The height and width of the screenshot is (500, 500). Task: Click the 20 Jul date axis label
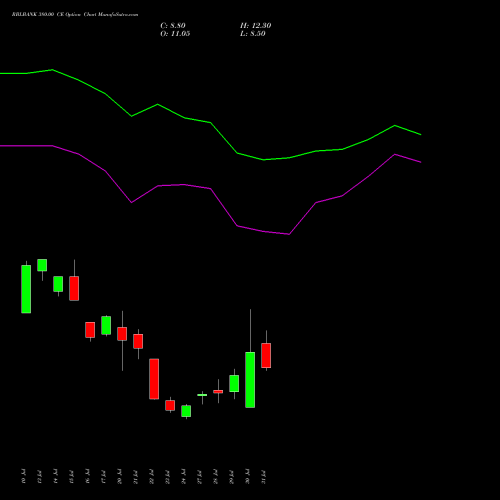119,476
